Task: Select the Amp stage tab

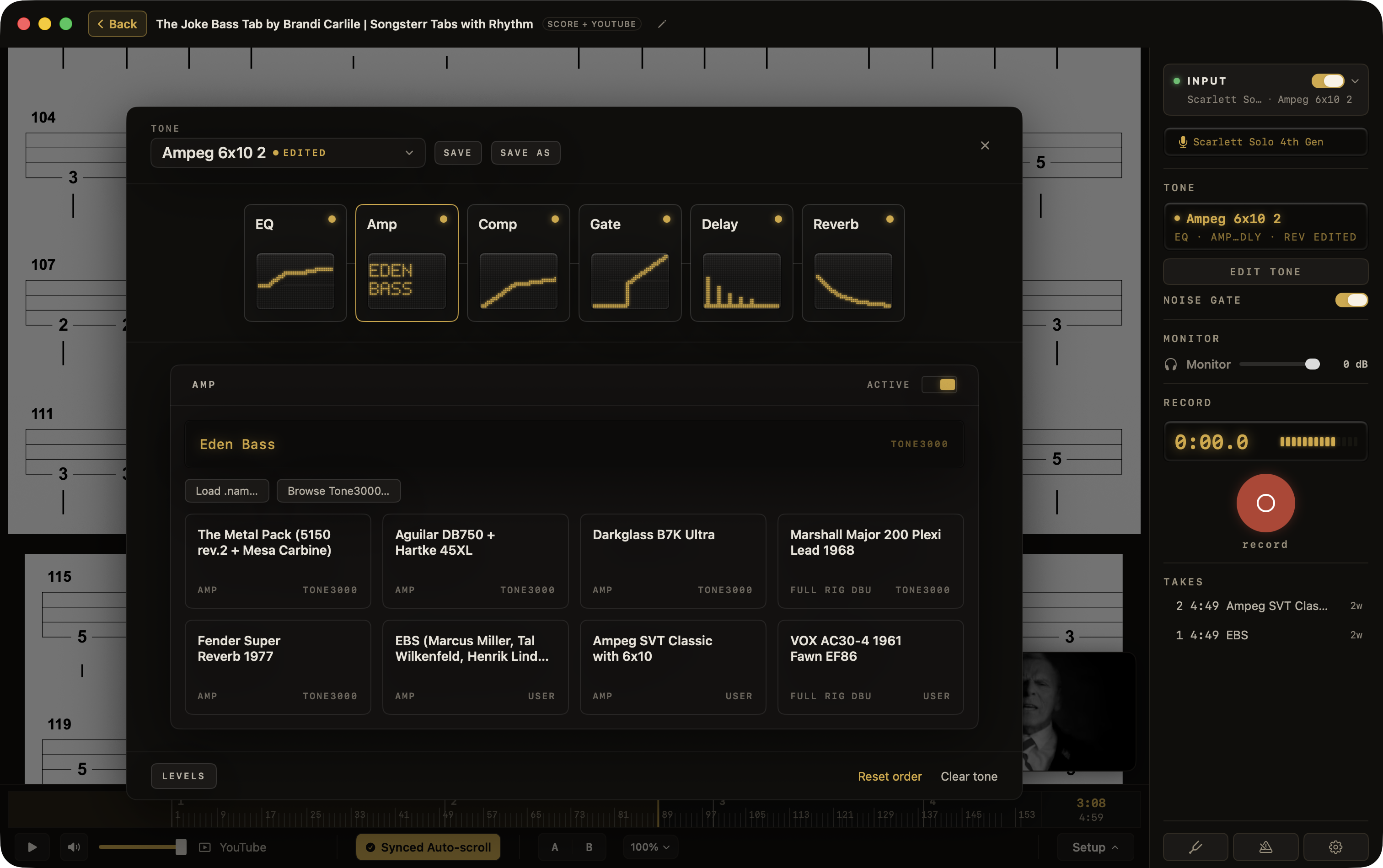Action: pyautogui.click(x=407, y=263)
